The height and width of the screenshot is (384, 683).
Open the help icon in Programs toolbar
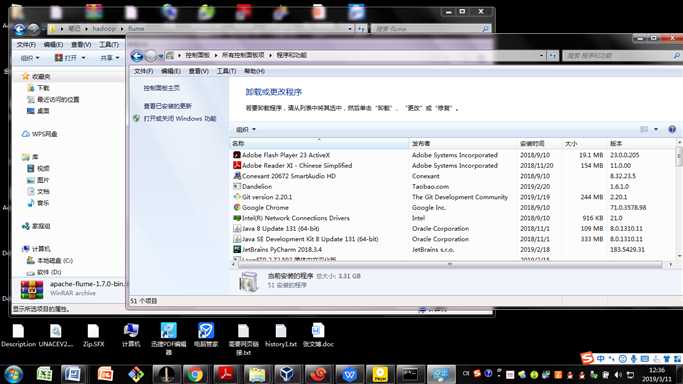tap(672, 129)
